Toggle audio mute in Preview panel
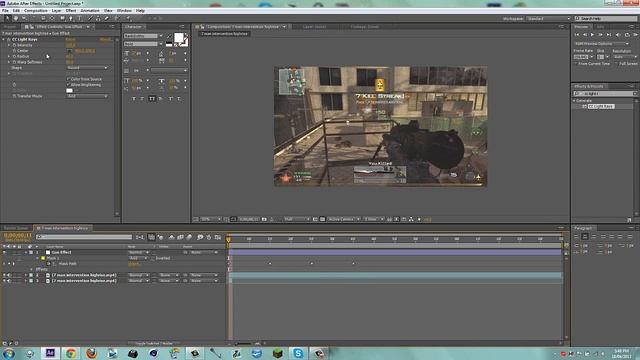The image size is (640, 360). tap(618, 35)
